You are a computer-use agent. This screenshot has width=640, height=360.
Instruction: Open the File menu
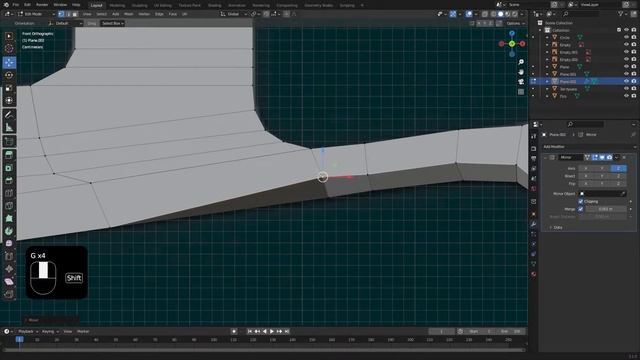(x=16, y=5)
